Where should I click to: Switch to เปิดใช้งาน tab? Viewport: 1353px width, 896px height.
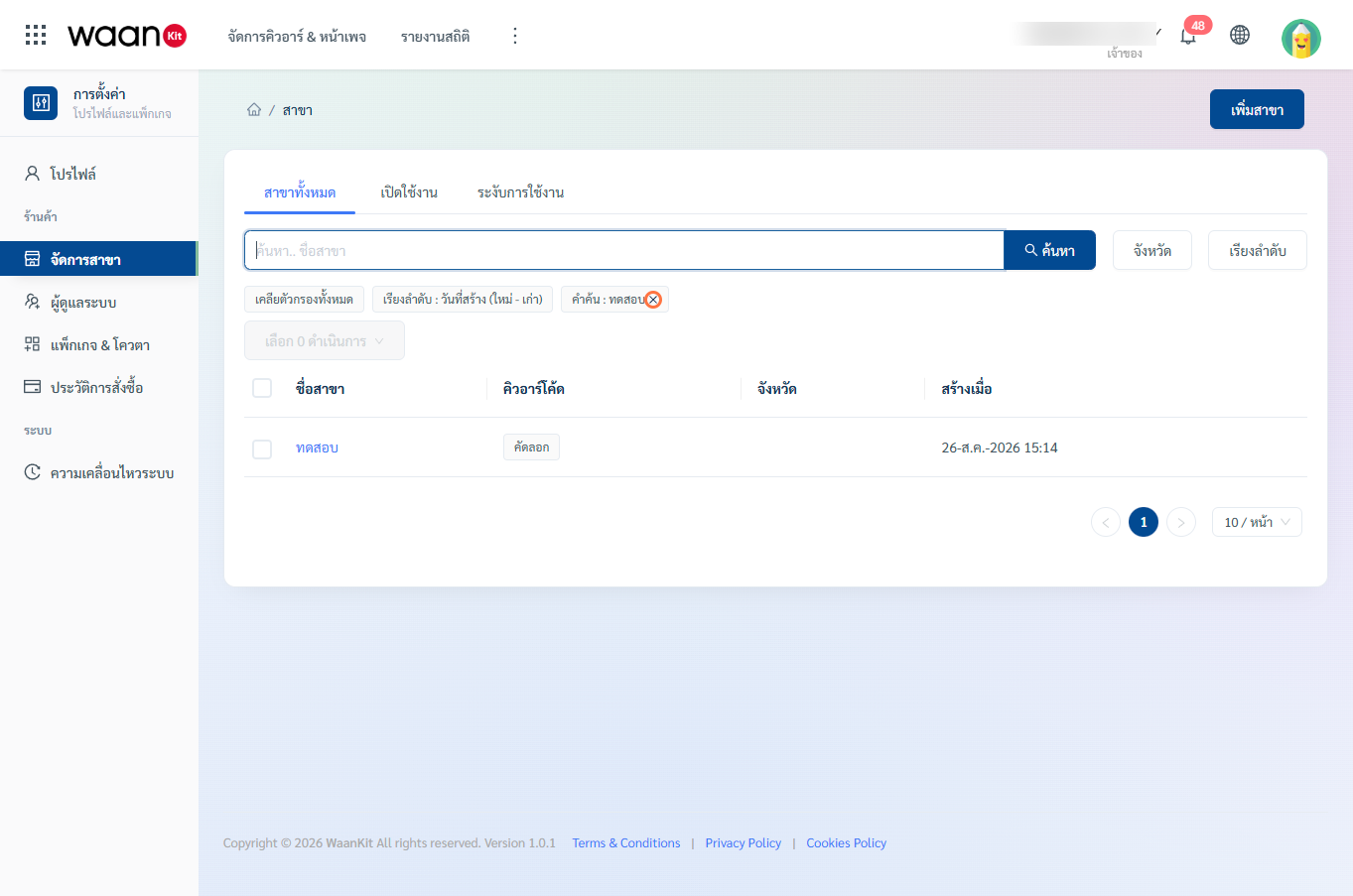click(x=409, y=192)
